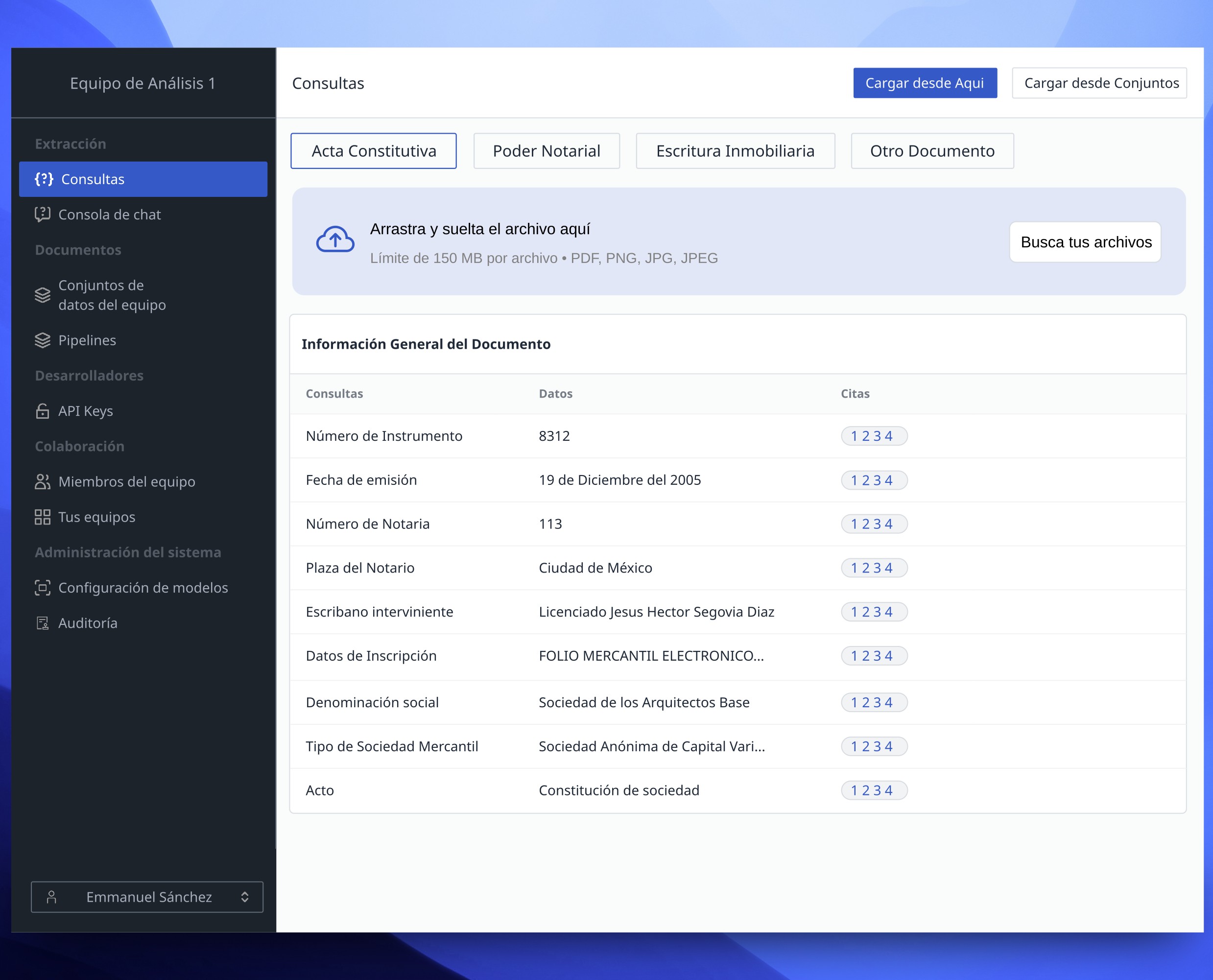Click the Conjuntos de datos layers icon
Viewport: 1213px width, 980px height.
pos(42,295)
